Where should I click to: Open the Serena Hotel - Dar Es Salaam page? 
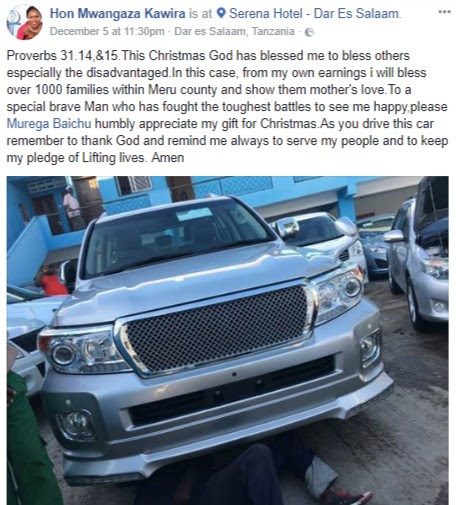[x=315, y=13]
